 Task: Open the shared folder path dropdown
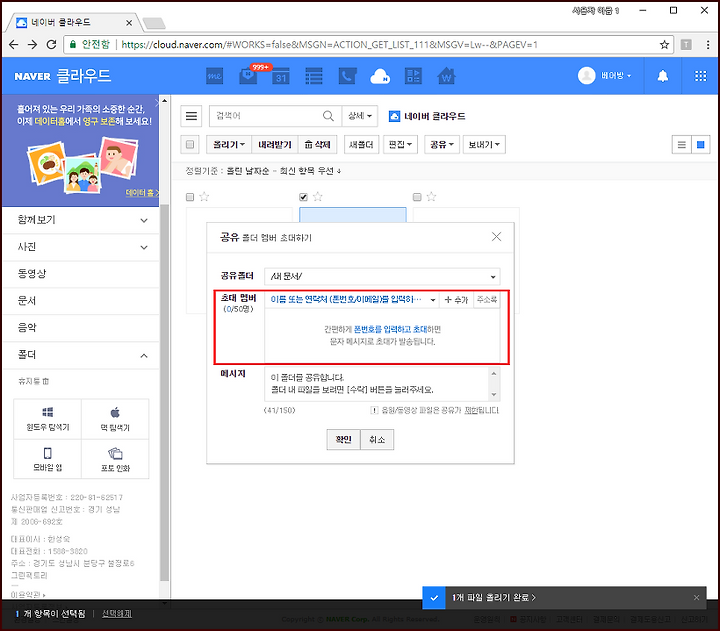click(382, 276)
